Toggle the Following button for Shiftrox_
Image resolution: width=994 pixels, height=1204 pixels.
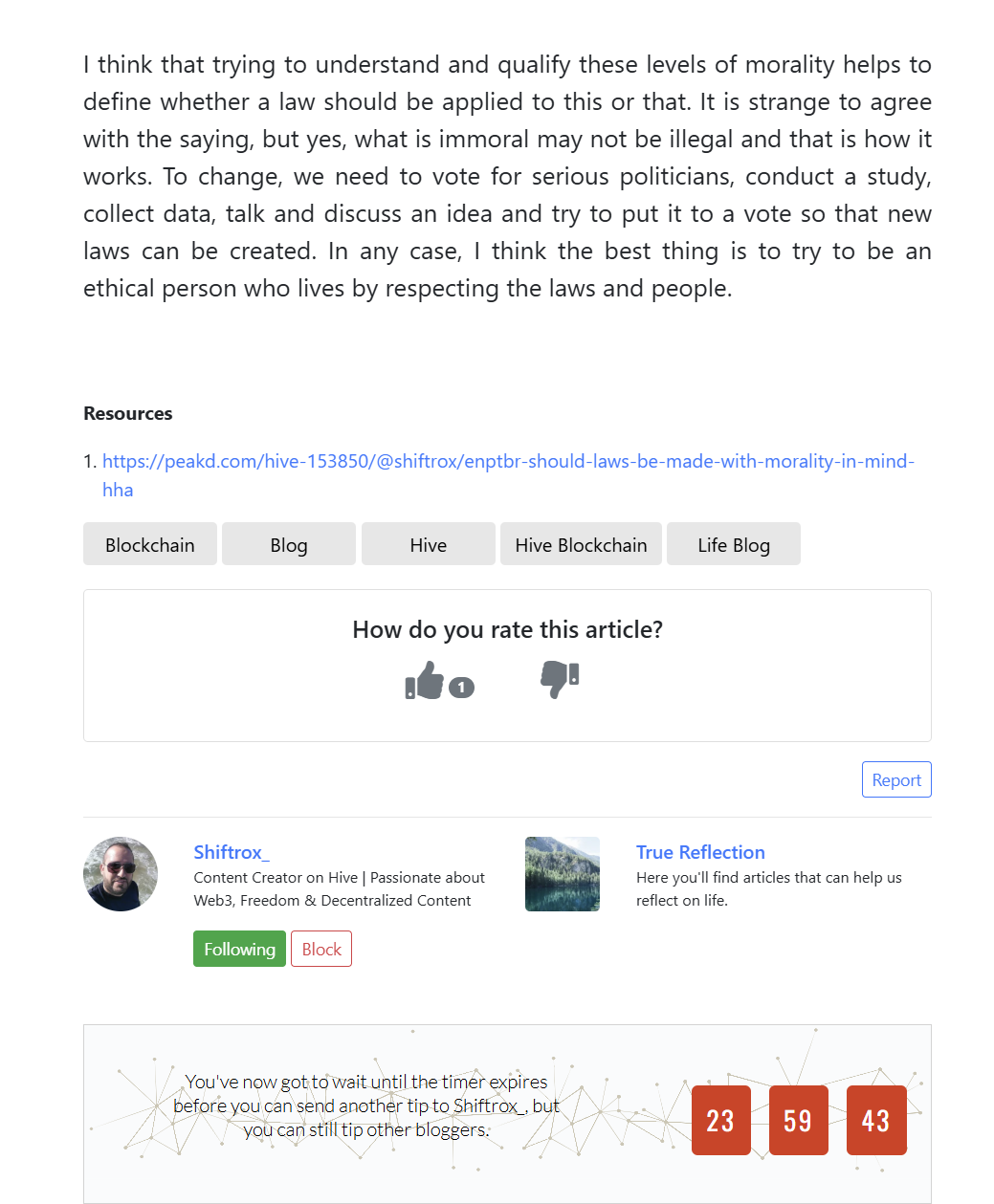[239, 949]
